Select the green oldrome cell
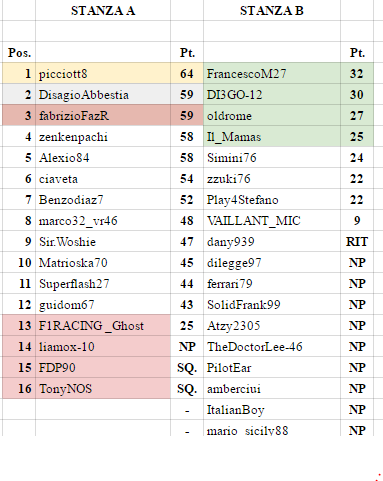The height and width of the screenshot is (481, 383). click(x=272, y=115)
